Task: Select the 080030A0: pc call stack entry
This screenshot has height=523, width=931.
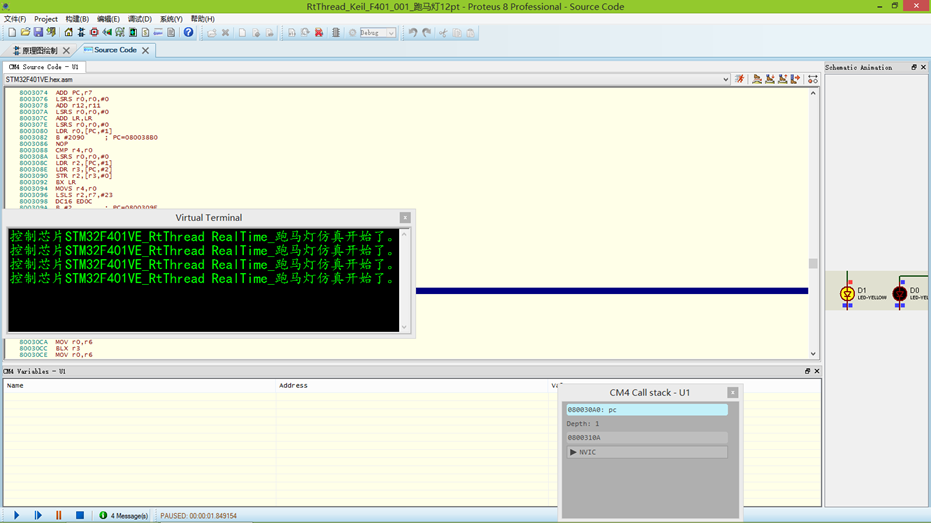Action: coord(647,410)
